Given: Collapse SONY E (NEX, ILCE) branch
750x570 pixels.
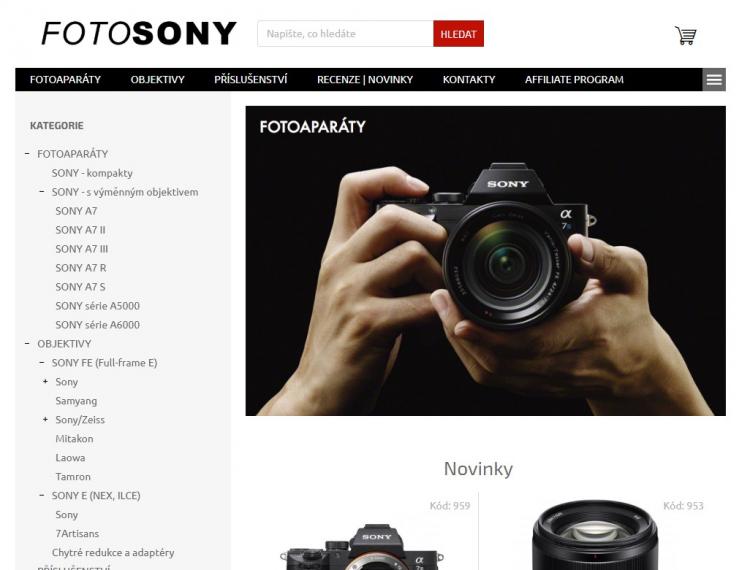Looking at the screenshot, I should click(x=42, y=495).
